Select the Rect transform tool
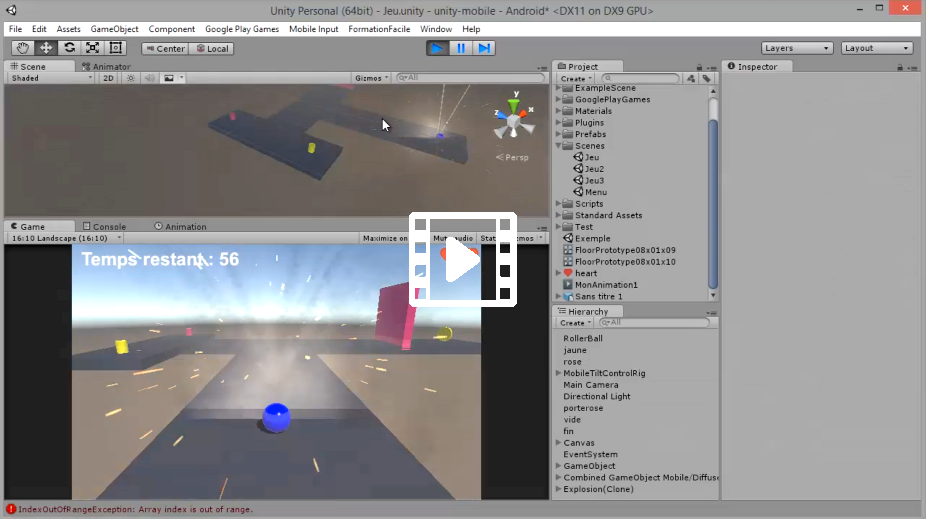The height and width of the screenshot is (519, 926). (116, 48)
